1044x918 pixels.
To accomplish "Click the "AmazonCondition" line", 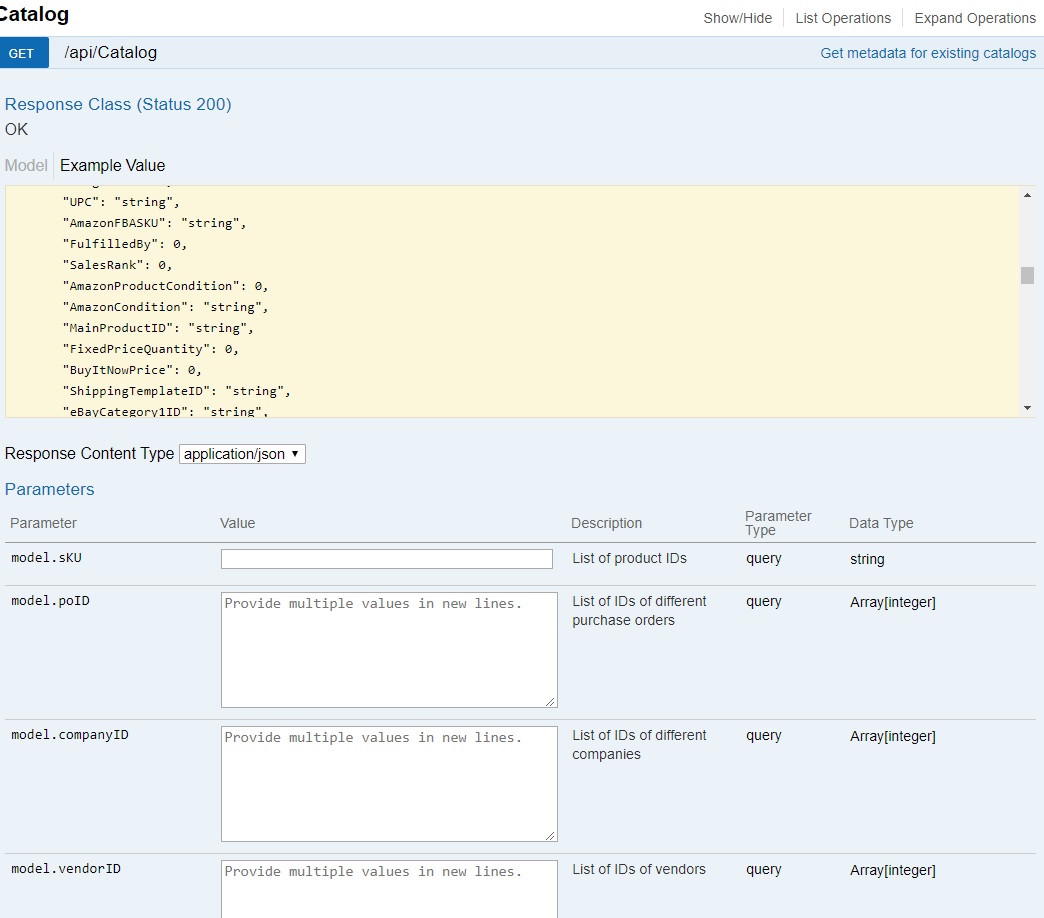I will pyautogui.click(x=165, y=307).
